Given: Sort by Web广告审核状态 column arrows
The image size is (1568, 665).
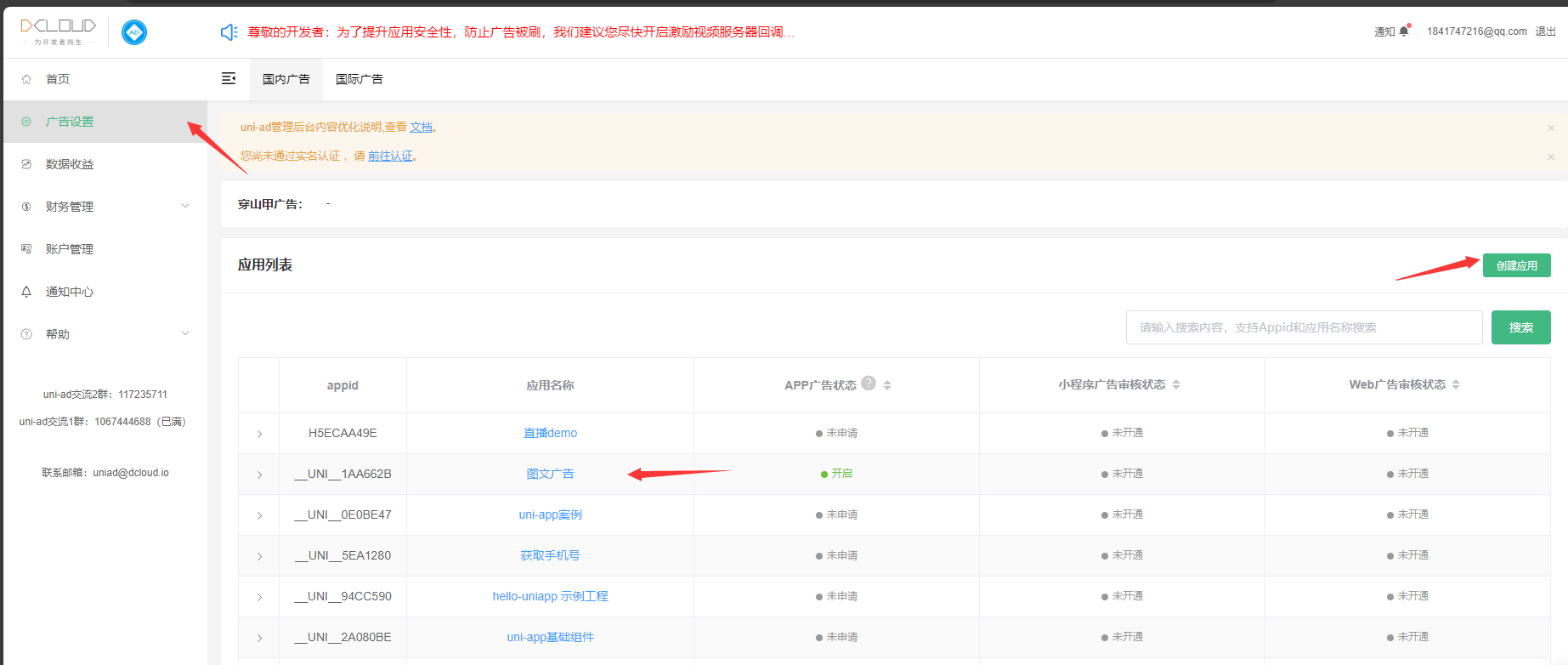Looking at the screenshot, I should pos(1456,384).
